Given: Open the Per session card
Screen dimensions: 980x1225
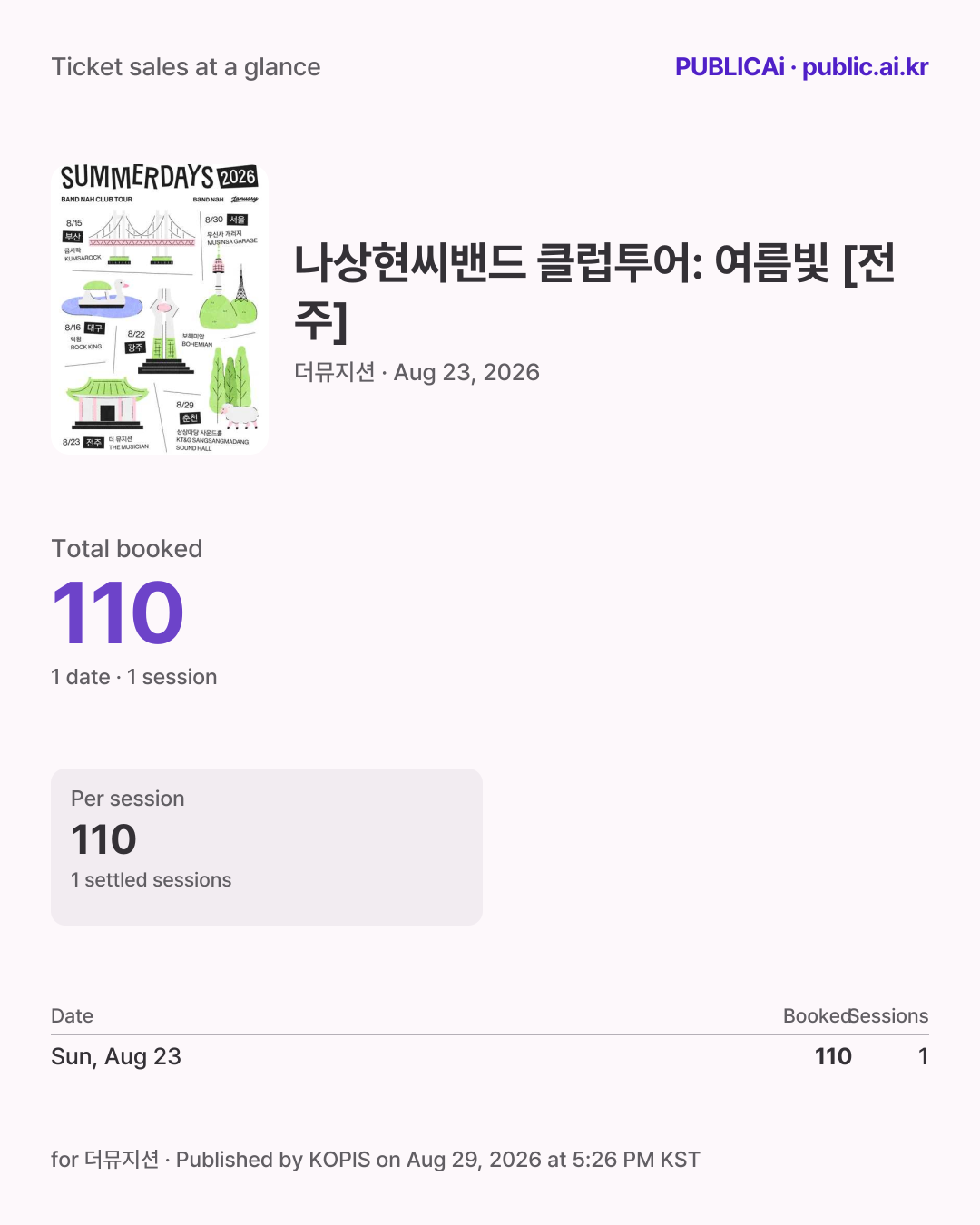Looking at the screenshot, I should coord(267,847).
